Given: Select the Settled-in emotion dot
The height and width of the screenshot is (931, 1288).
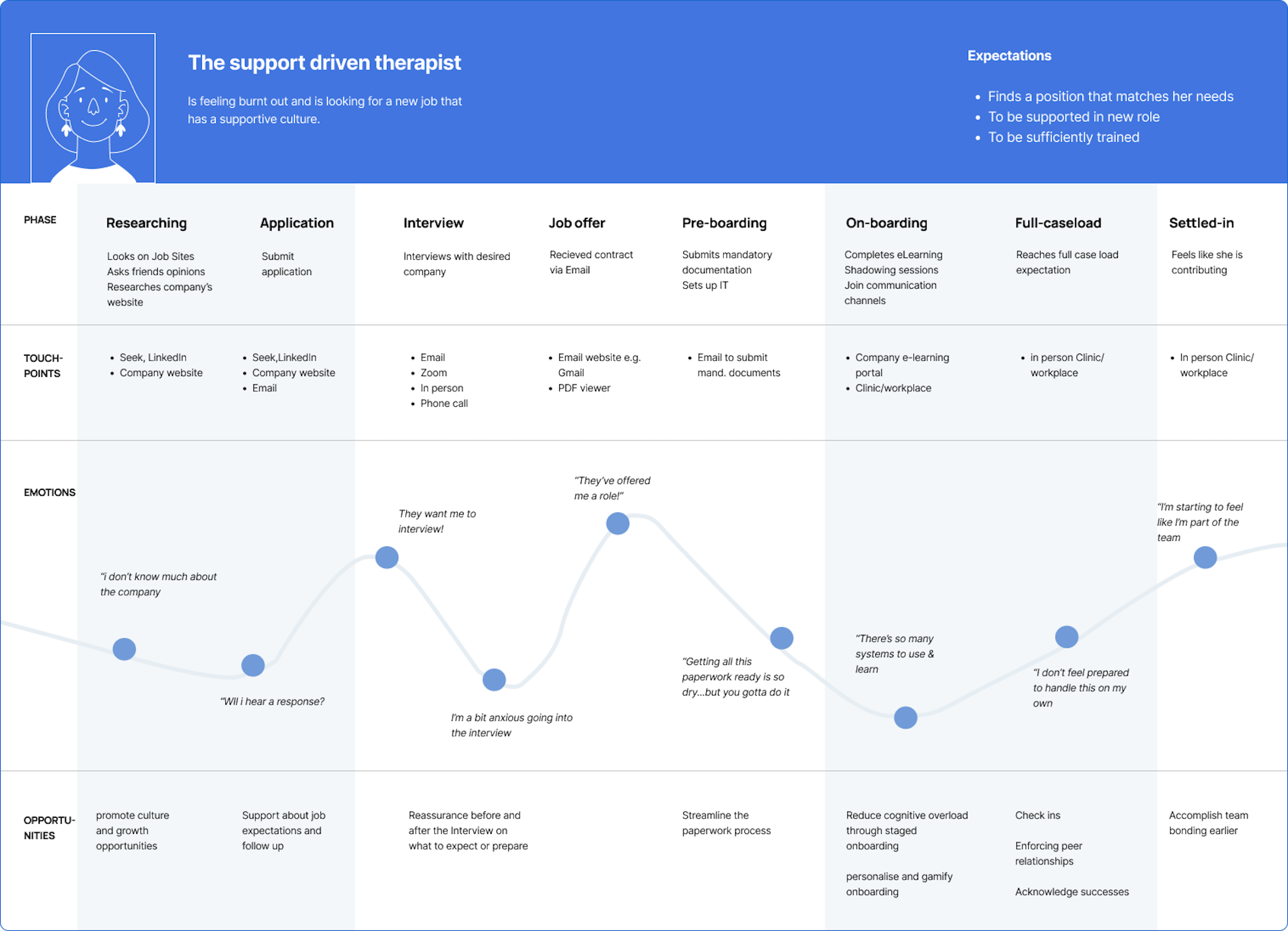Looking at the screenshot, I should pos(1204,558).
